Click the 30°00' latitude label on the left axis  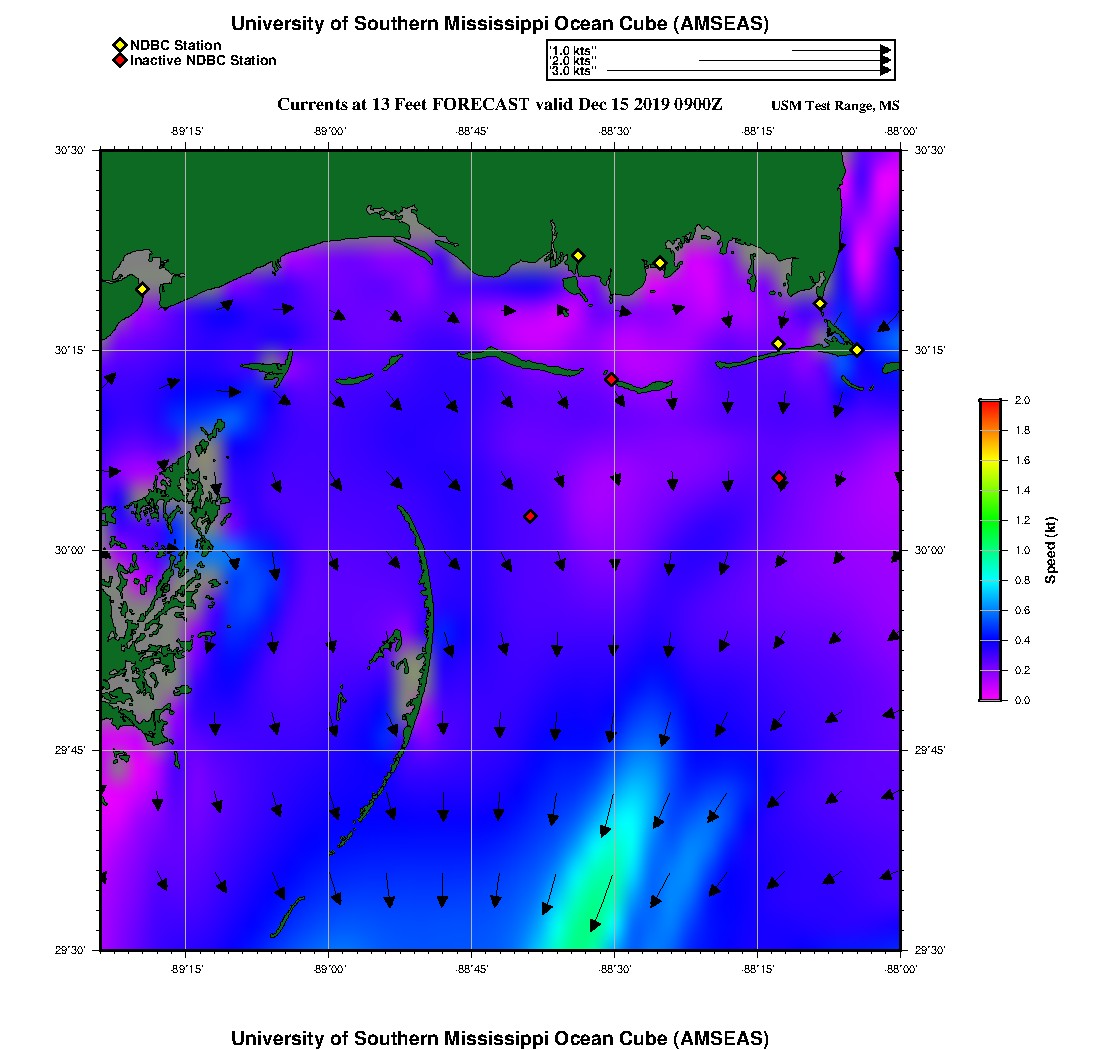(74, 550)
